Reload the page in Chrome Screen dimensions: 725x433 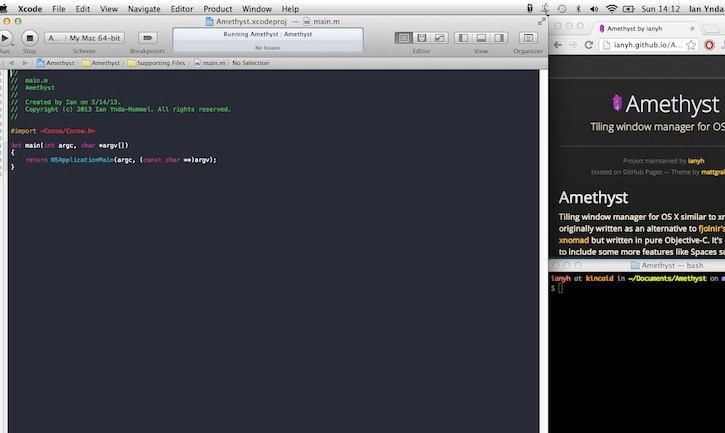[x=589, y=45]
